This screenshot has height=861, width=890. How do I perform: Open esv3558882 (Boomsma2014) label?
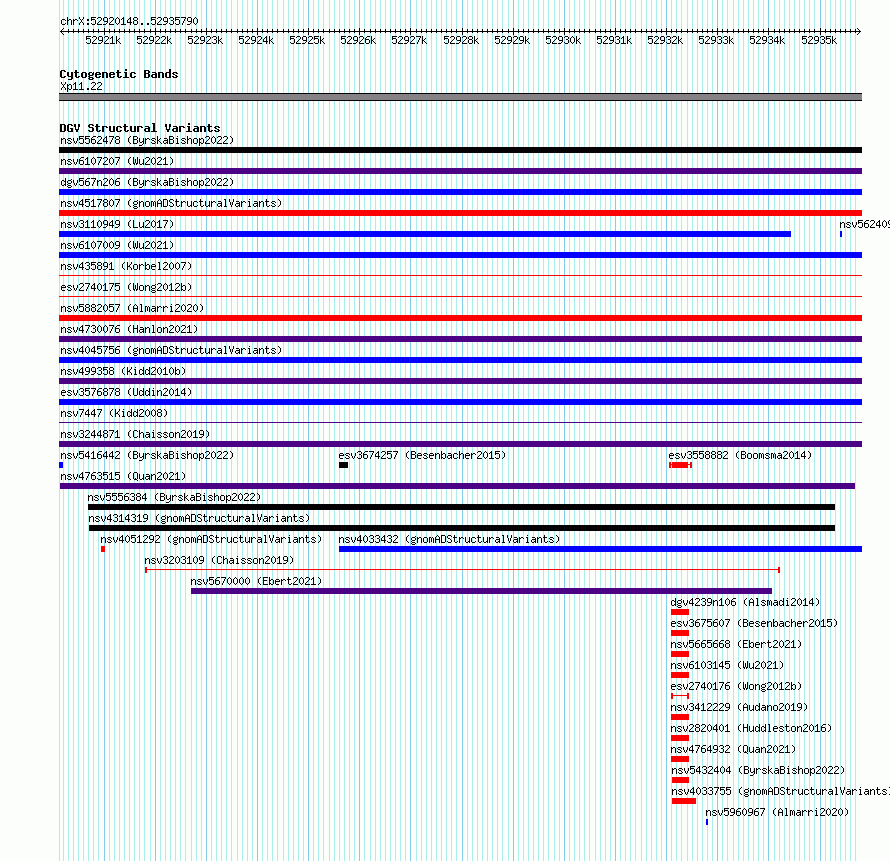740,455
